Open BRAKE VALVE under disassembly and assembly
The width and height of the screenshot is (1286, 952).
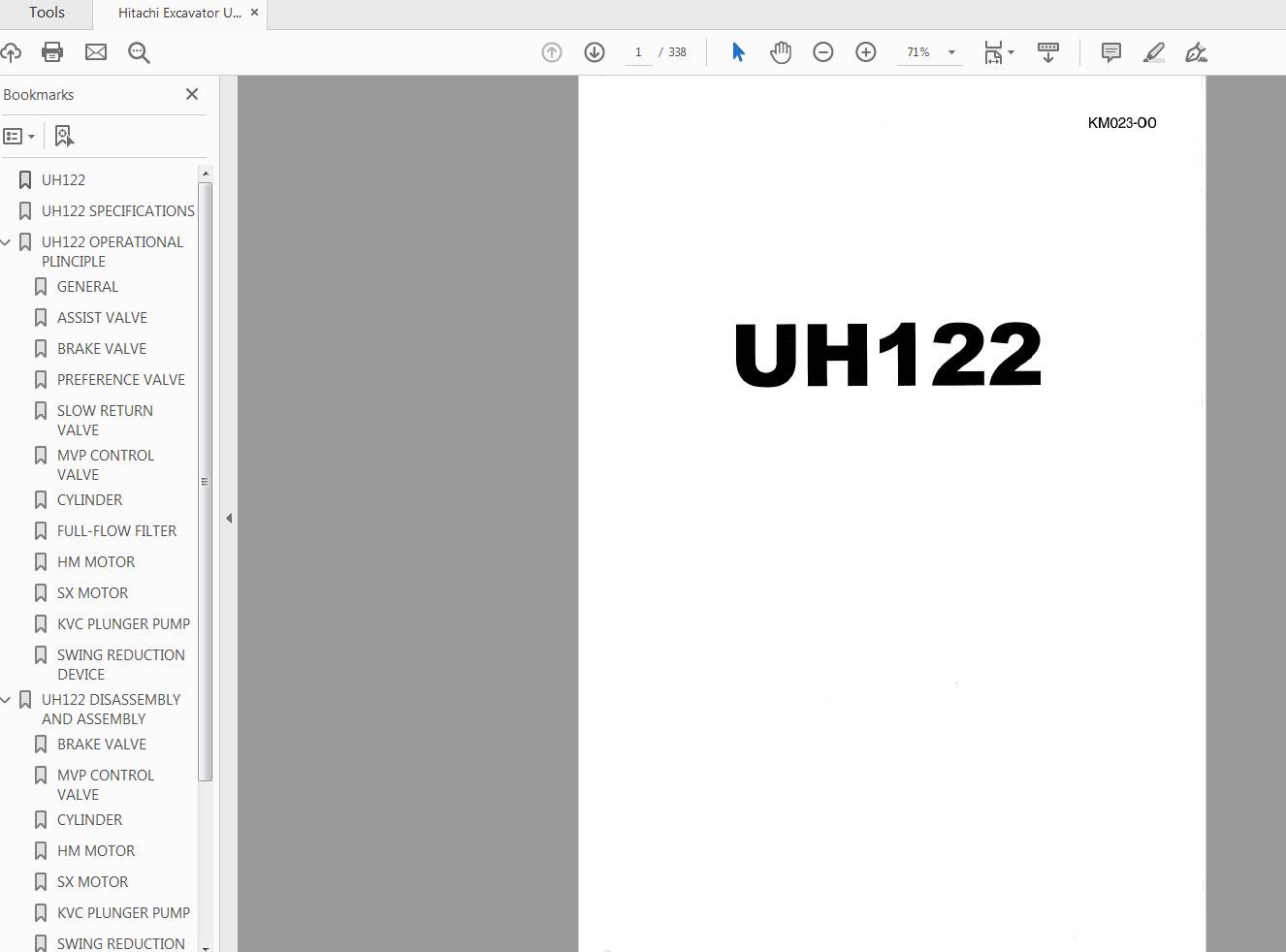(x=102, y=745)
